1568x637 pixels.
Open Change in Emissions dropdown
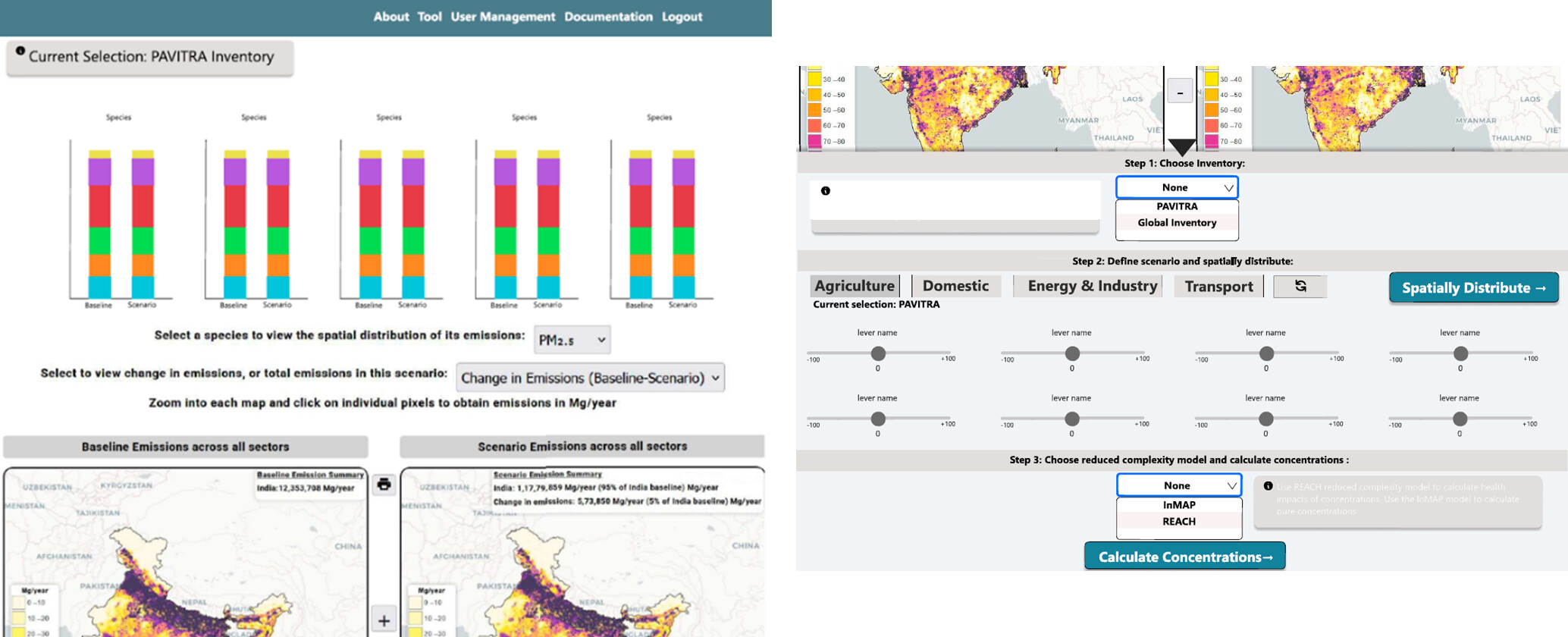590,378
